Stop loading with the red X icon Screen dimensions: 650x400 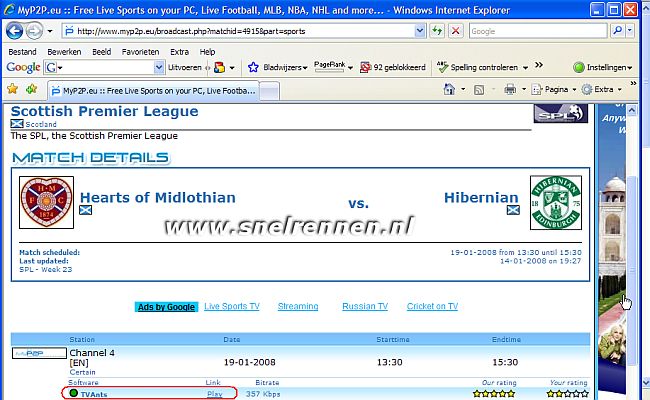(x=456, y=31)
